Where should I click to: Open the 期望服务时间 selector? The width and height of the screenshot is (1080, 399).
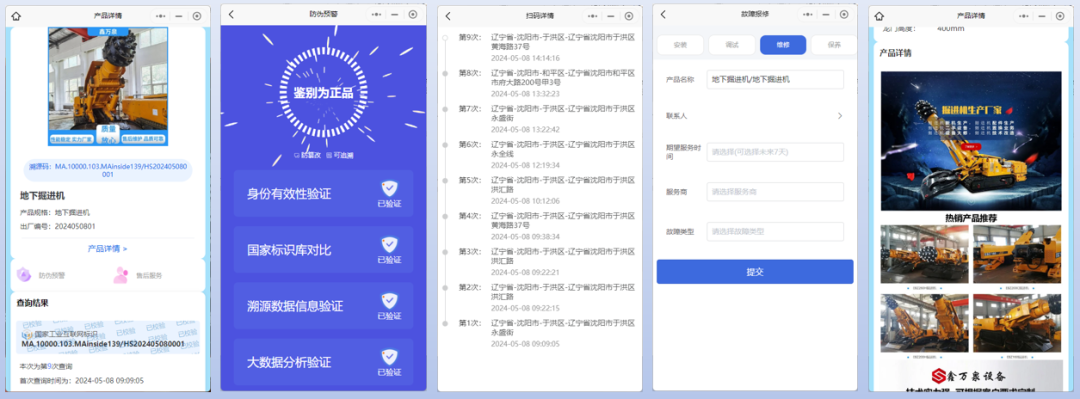coord(775,152)
